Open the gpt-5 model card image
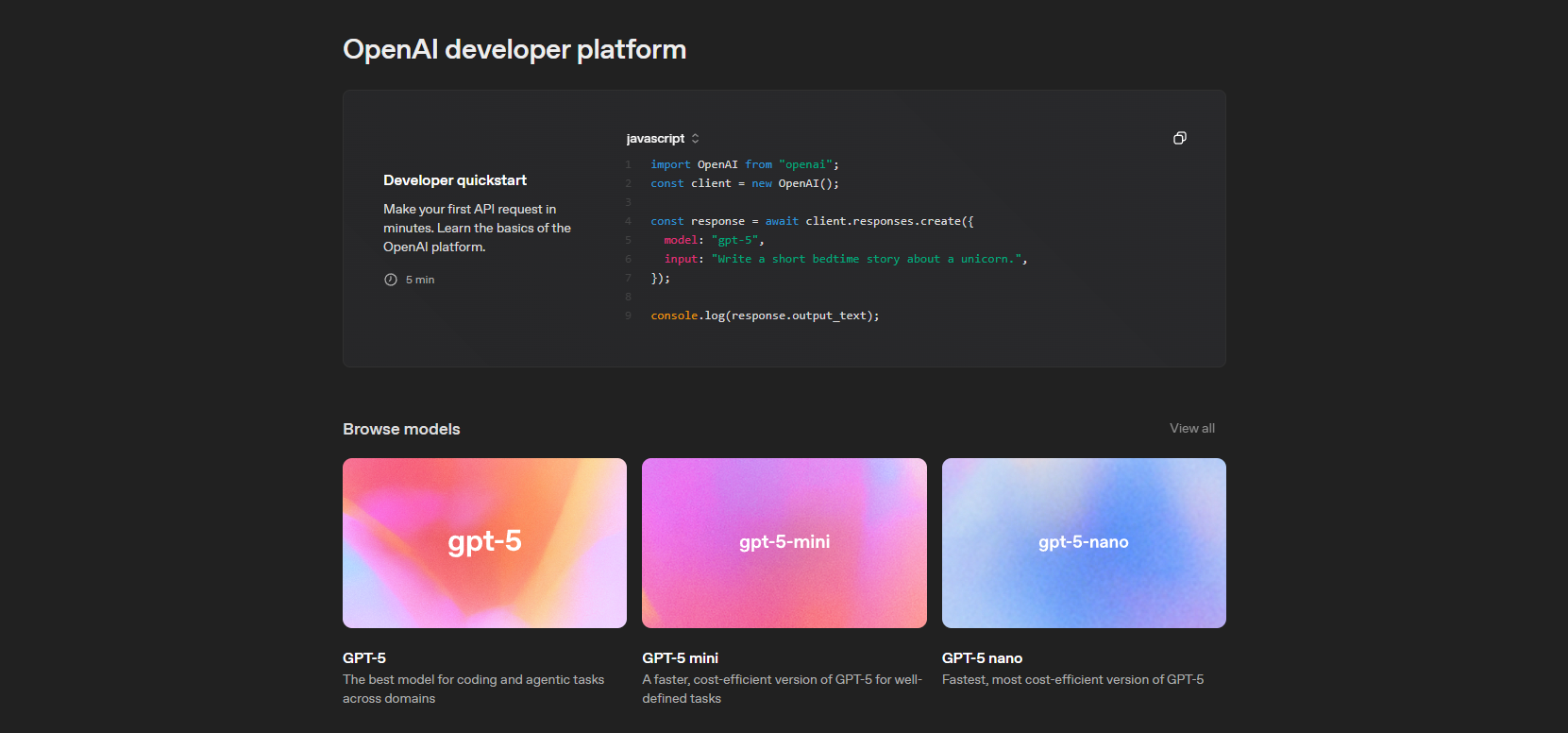 pos(484,543)
